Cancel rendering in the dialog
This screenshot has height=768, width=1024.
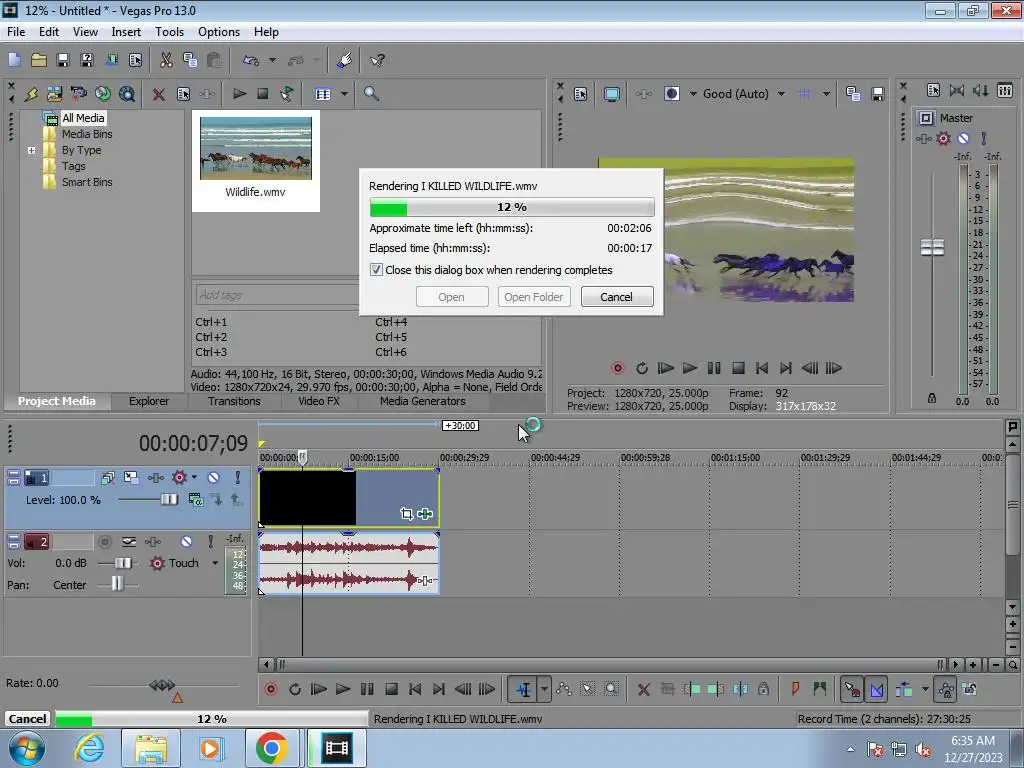tap(616, 296)
